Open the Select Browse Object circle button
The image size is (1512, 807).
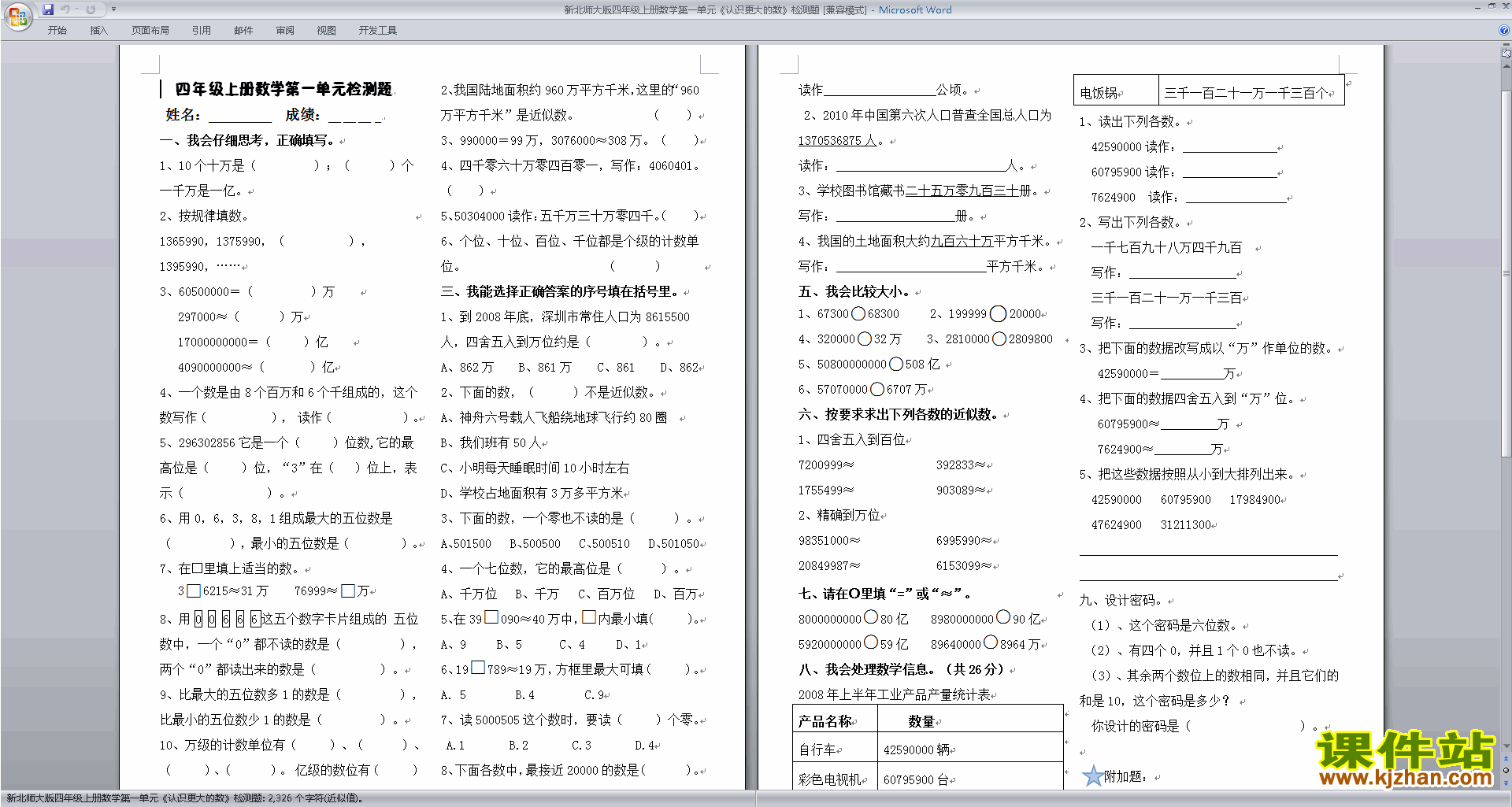1506,770
